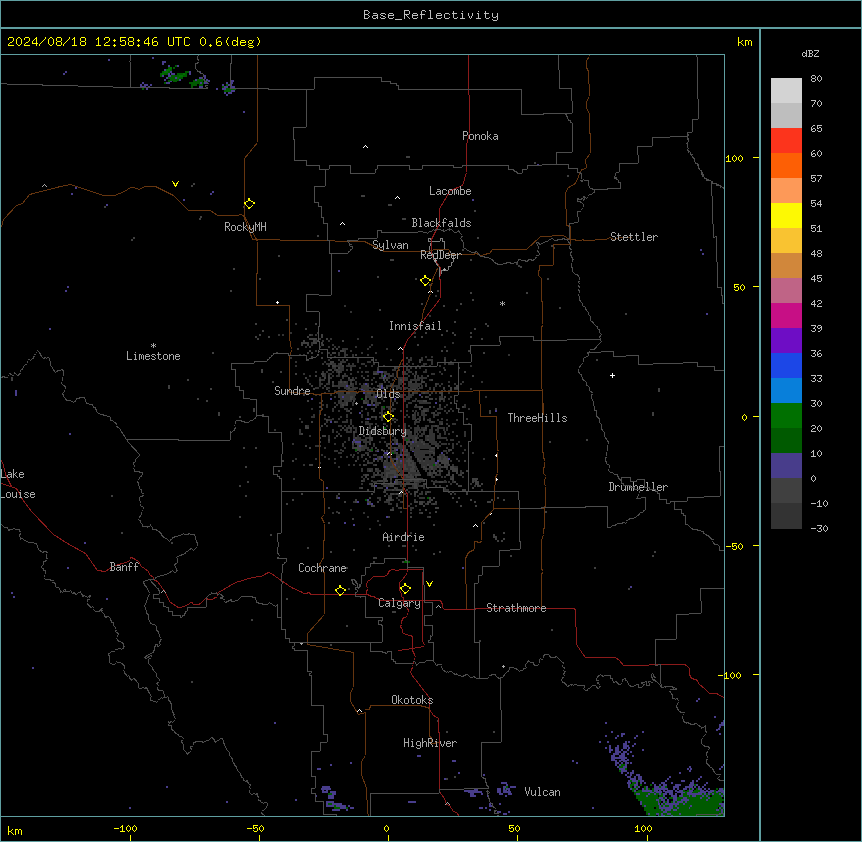Click the HighRiver city label
The width and height of the screenshot is (862, 842).
click(x=430, y=743)
